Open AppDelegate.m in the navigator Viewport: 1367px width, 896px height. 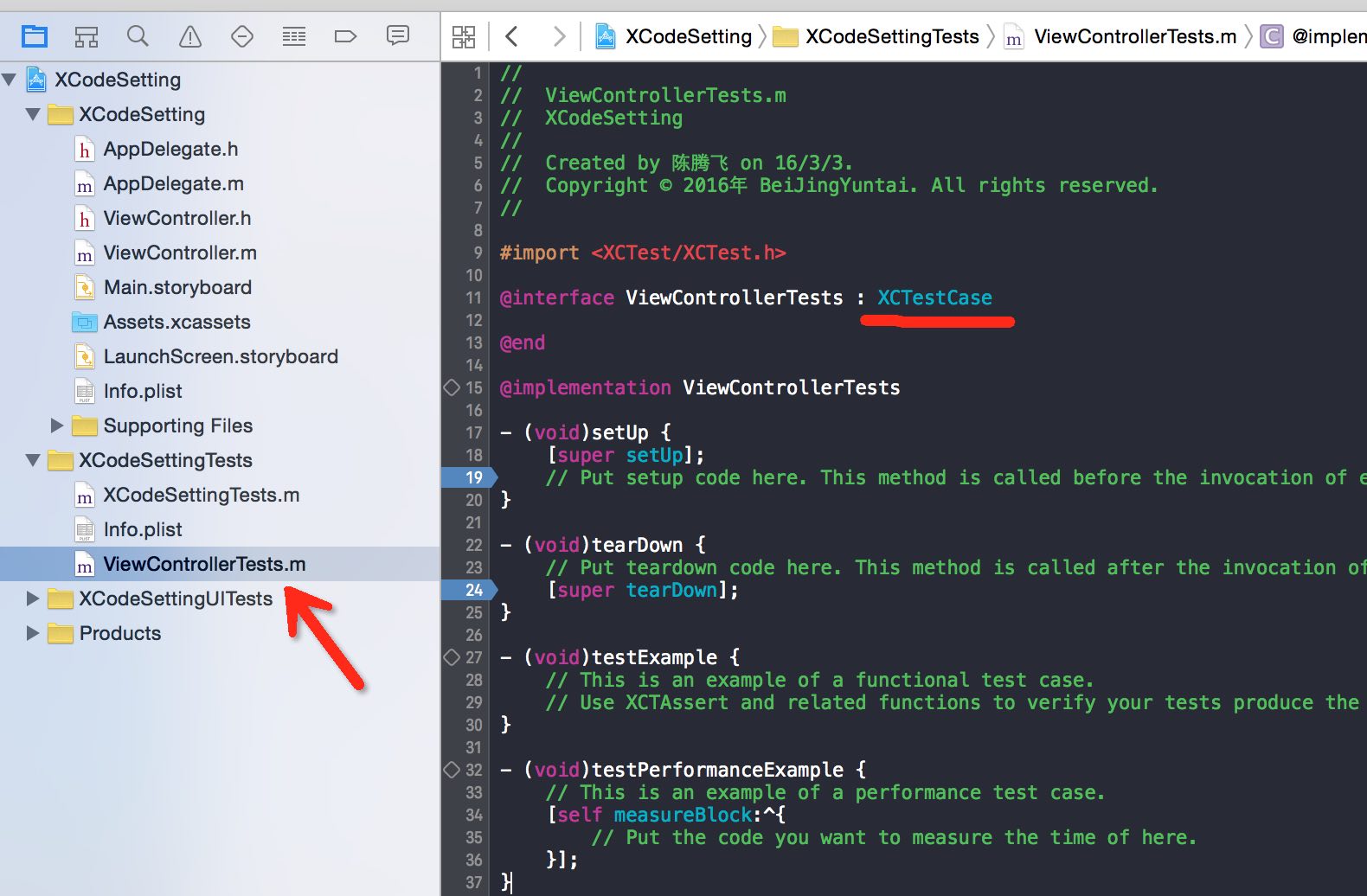click(x=173, y=183)
